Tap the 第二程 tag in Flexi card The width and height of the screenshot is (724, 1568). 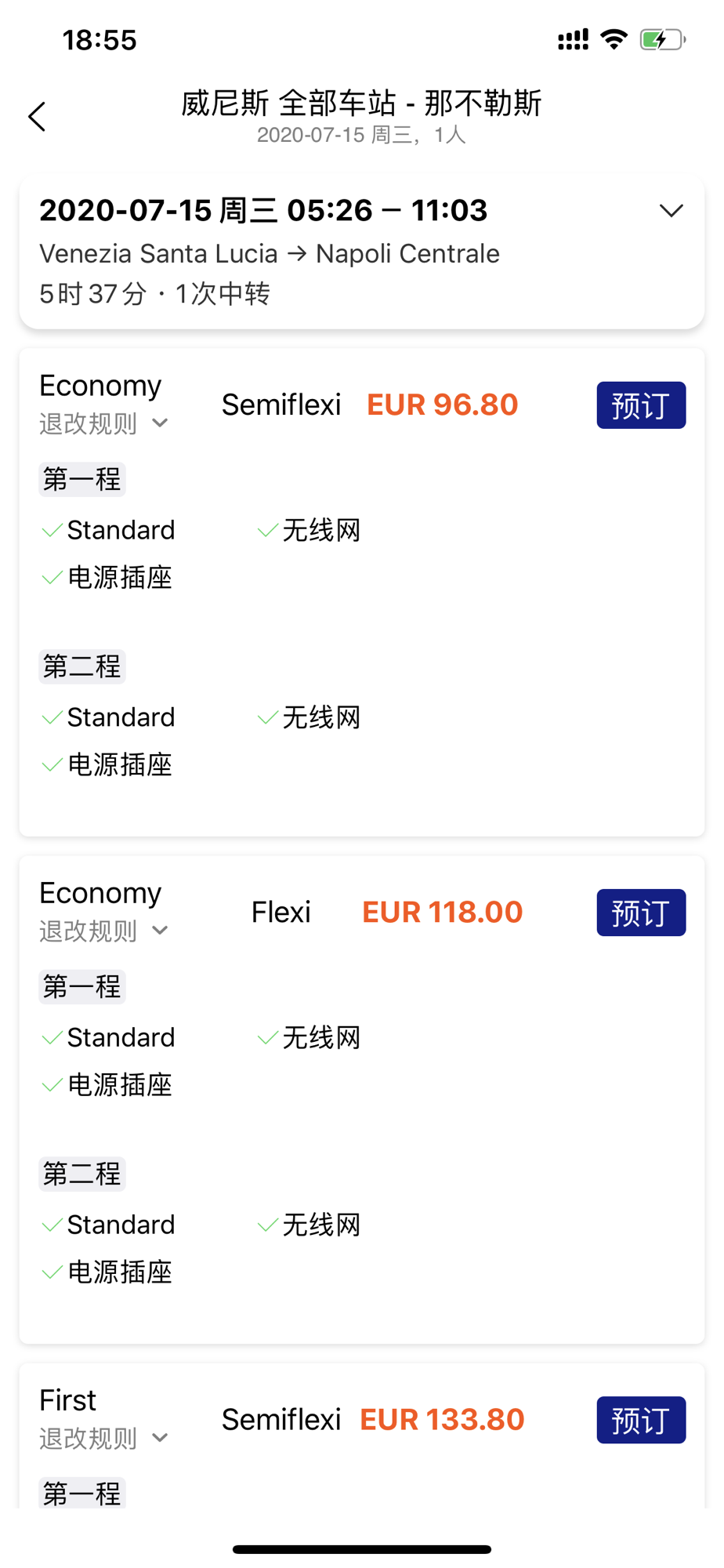pyautogui.click(x=82, y=1174)
